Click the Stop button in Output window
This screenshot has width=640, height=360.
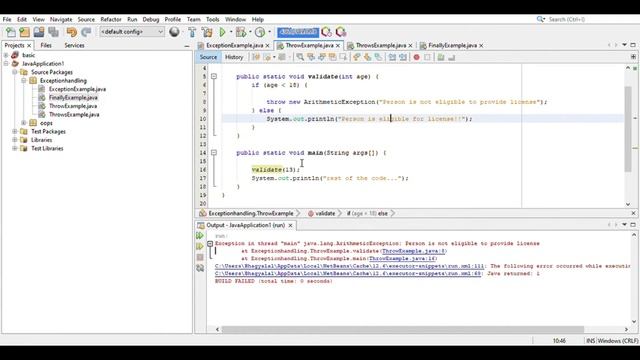200,257
